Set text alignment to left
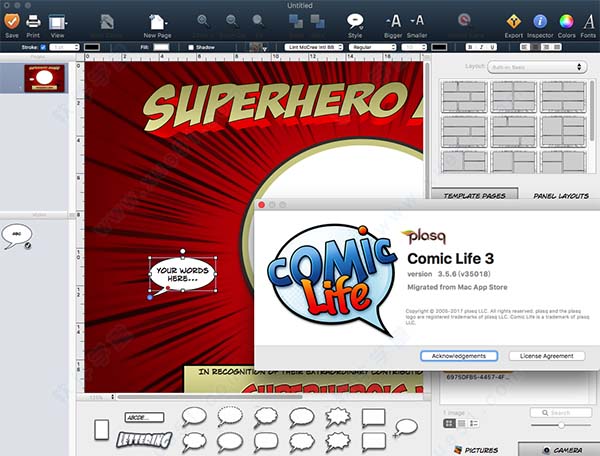This screenshot has width=600, height=456. (x=525, y=47)
